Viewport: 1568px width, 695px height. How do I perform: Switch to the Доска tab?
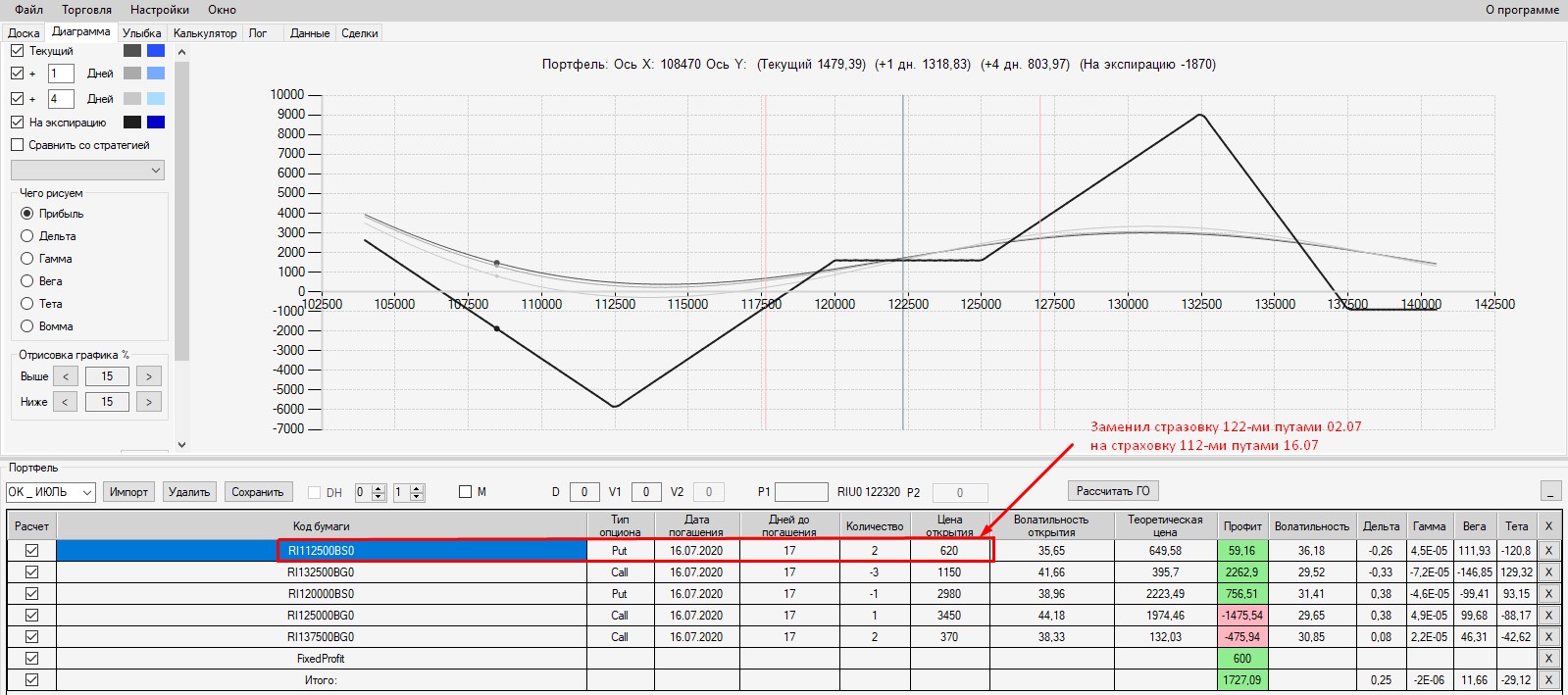[24, 33]
